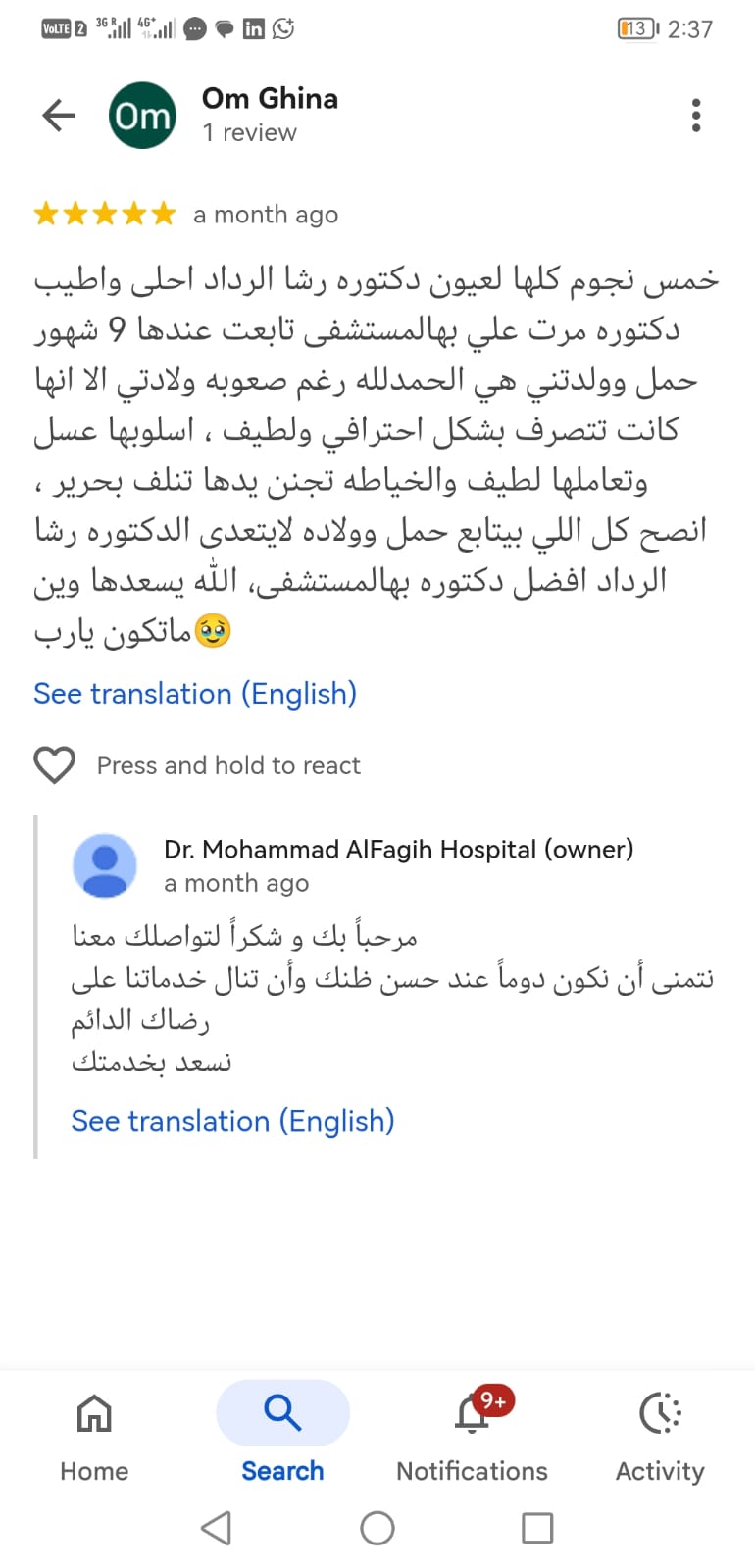Tap the Android back triangle button
Image resolution: width=755 pixels, height=1568 pixels.
tap(217, 1528)
